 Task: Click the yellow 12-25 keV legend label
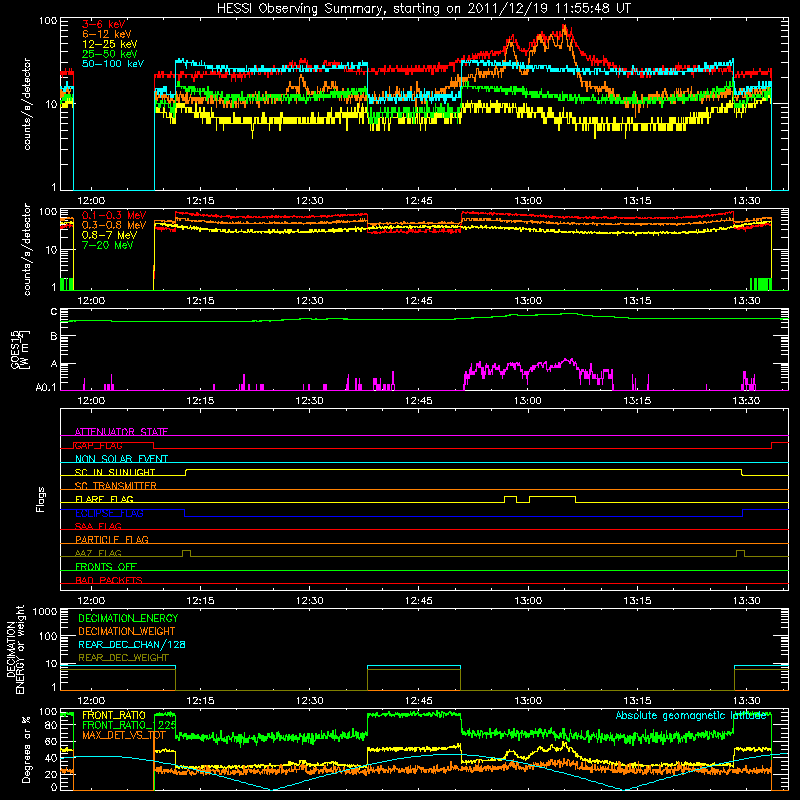tap(110, 44)
